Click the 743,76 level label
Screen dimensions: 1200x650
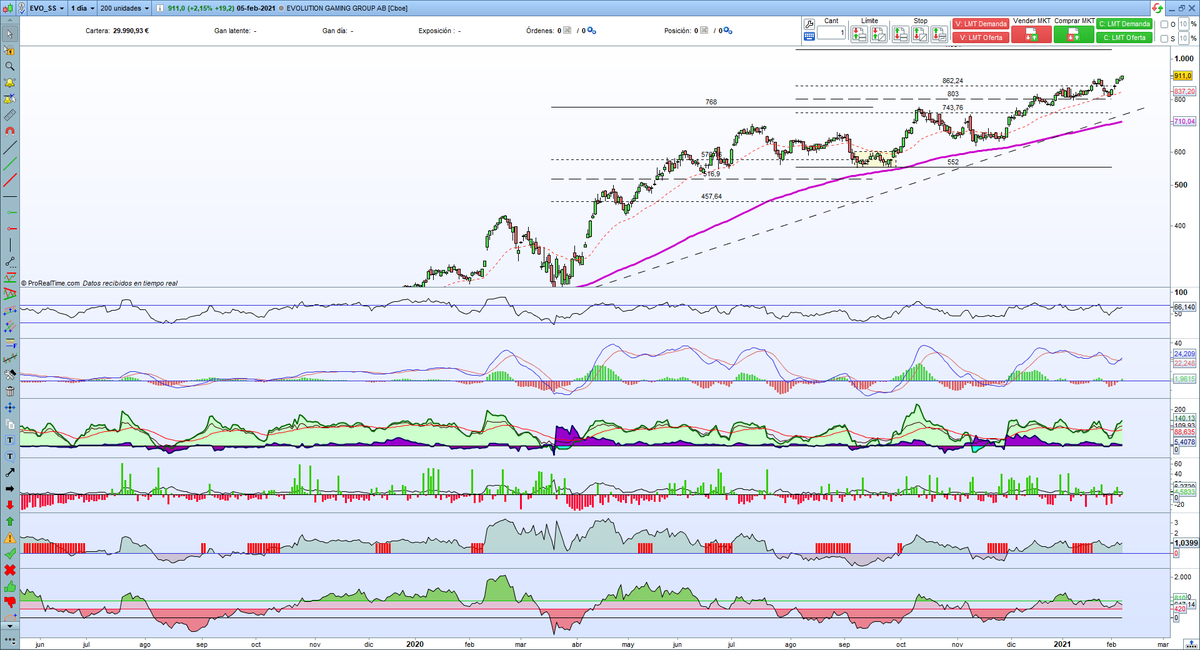953,107
